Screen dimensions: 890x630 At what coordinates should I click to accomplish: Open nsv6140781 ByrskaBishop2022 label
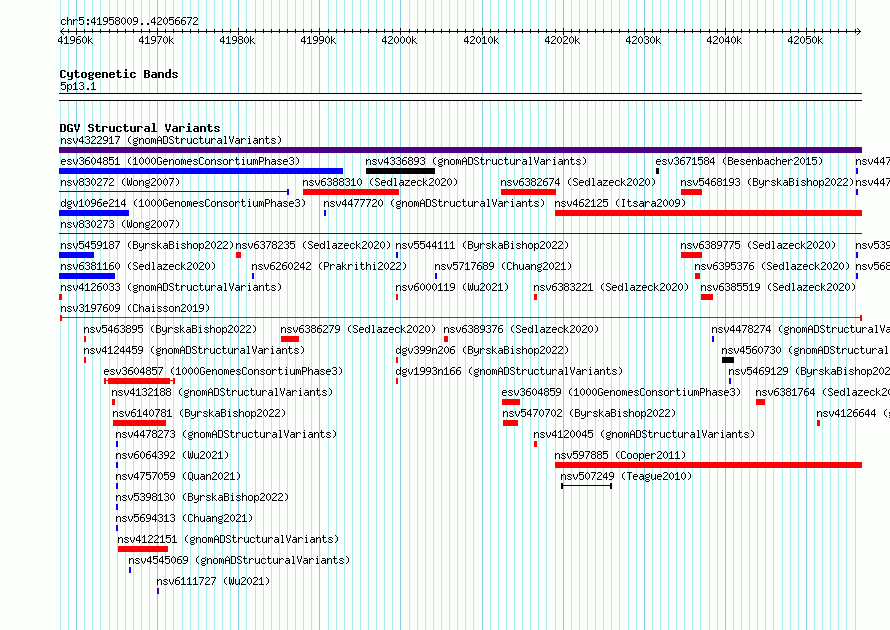pyautogui.click(x=199, y=413)
